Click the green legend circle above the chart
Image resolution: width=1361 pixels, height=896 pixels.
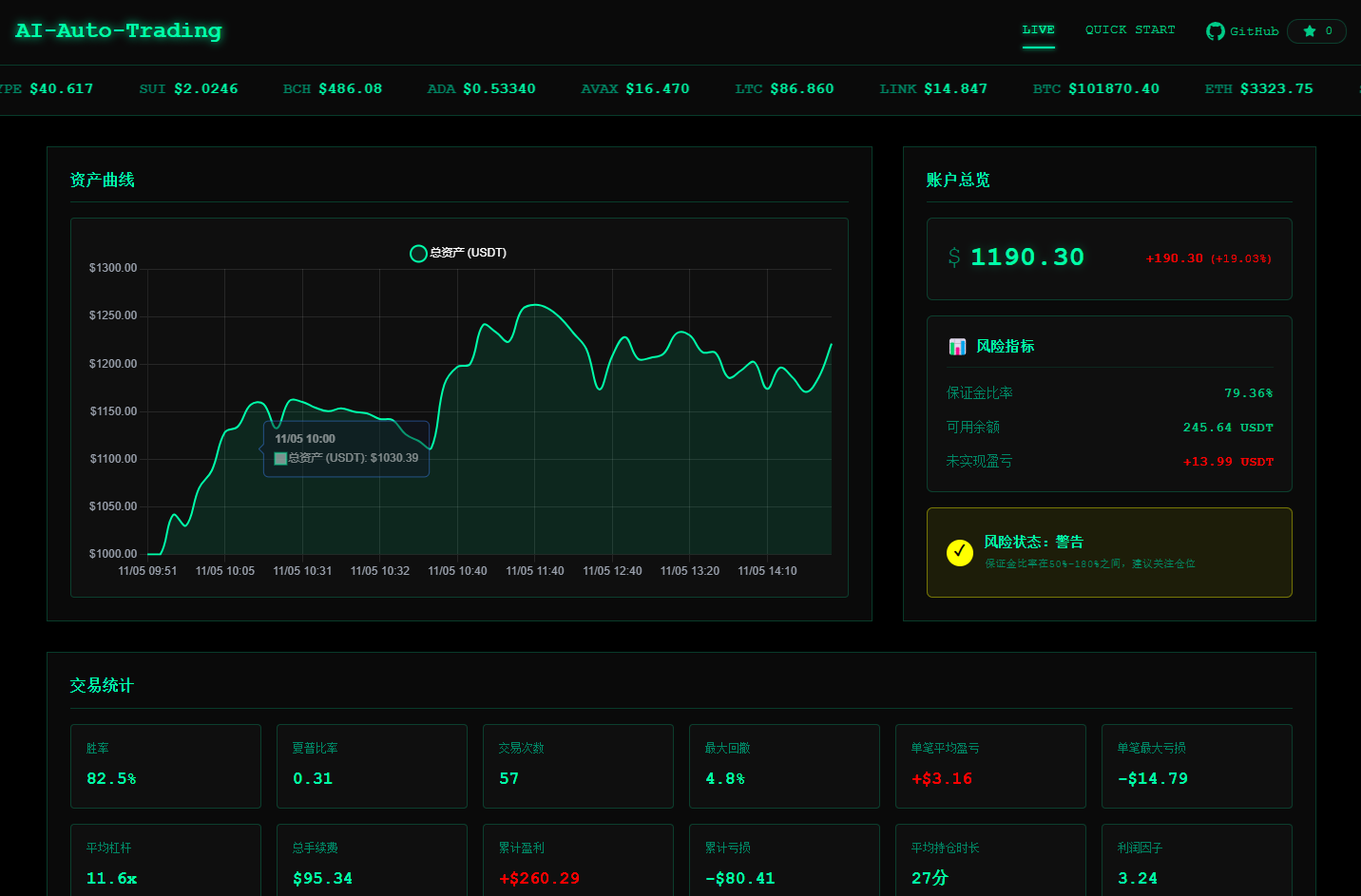(x=418, y=253)
